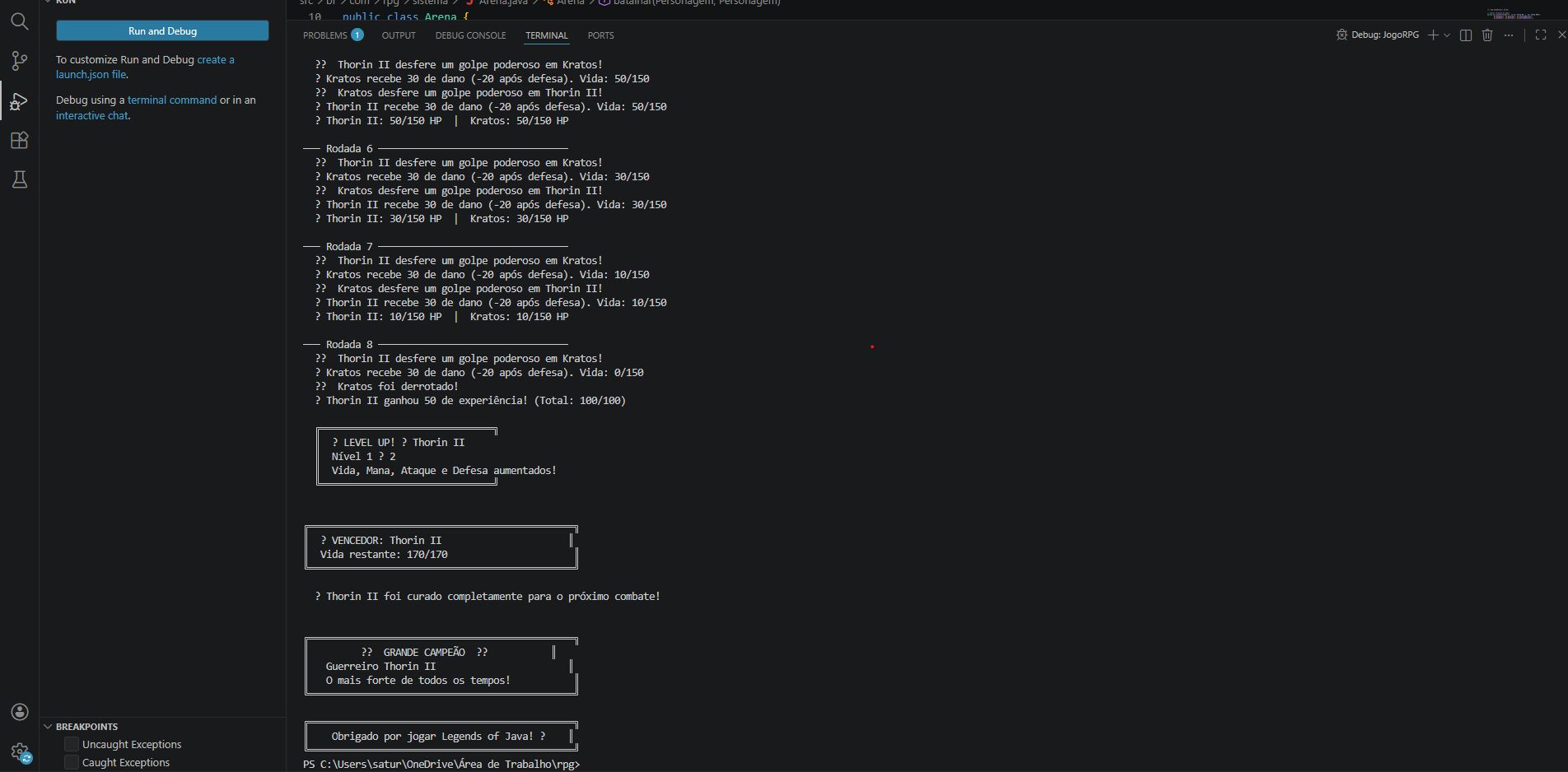
Task: Click 'VENCEDOR: Thorin II' text
Action: (386, 540)
